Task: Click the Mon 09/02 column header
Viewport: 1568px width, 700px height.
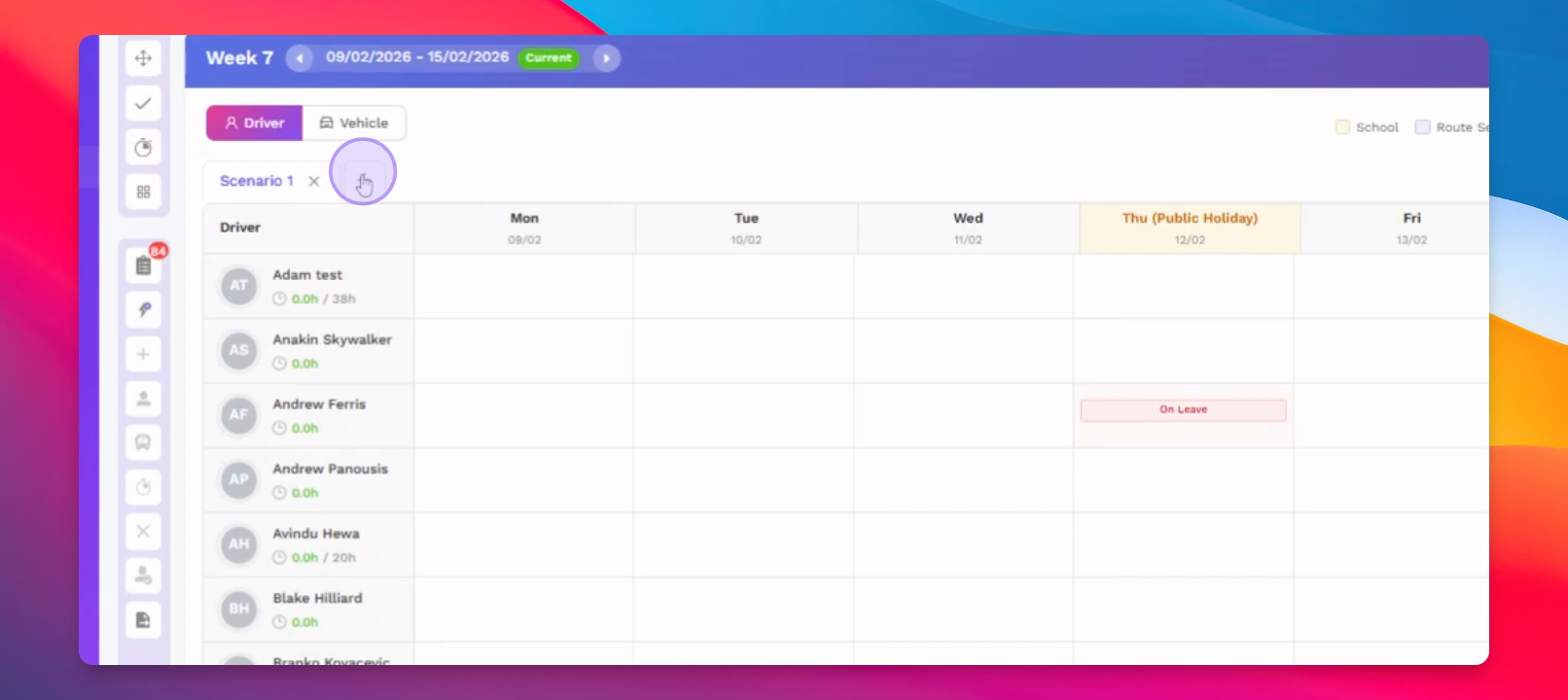Action: 524,228
